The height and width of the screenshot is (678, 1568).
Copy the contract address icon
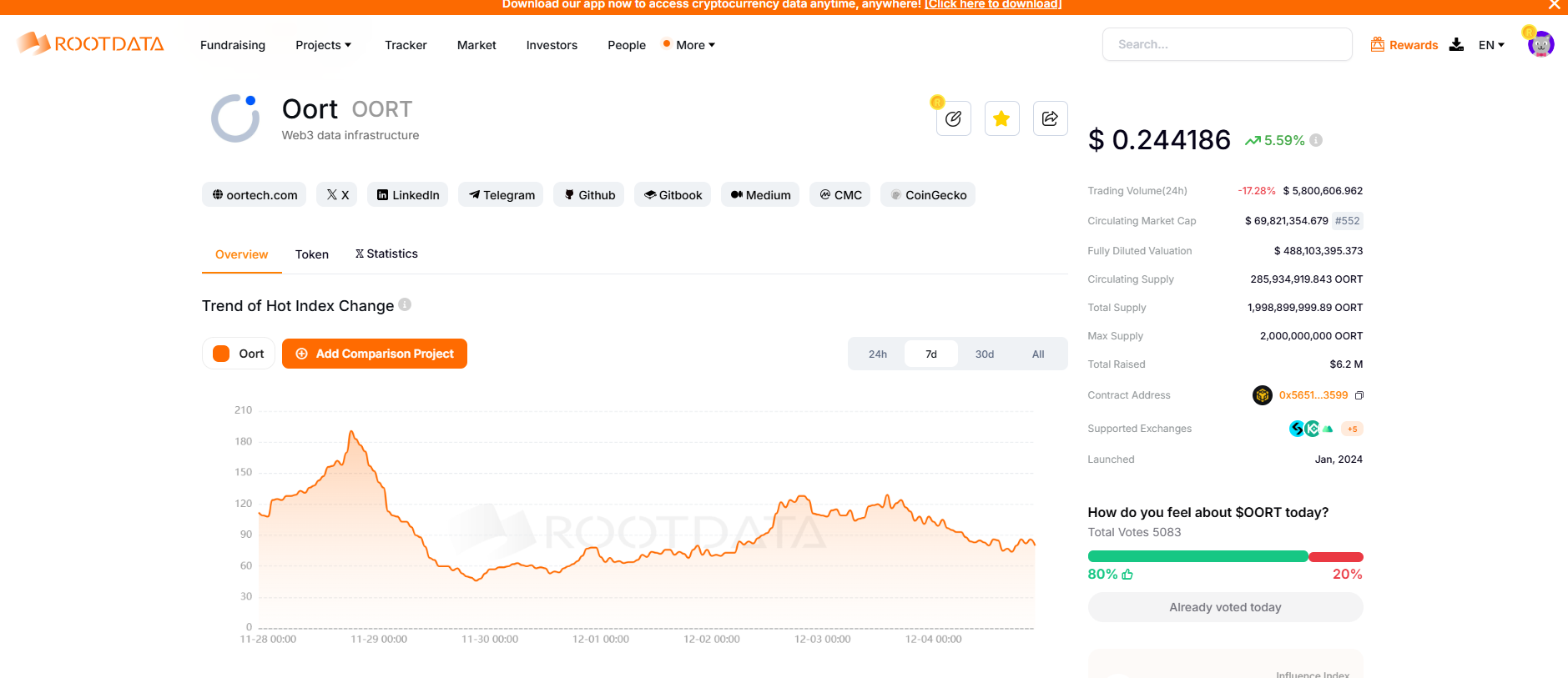(x=1359, y=395)
